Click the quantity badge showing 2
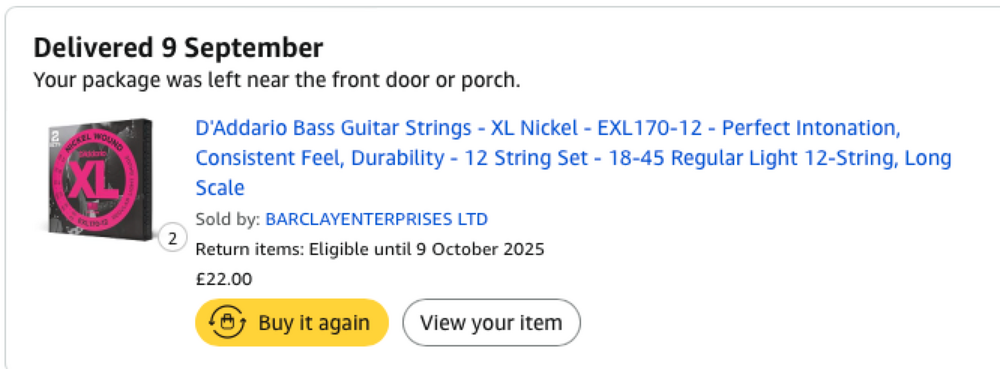The height and width of the screenshot is (369, 1000). click(172, 238)
